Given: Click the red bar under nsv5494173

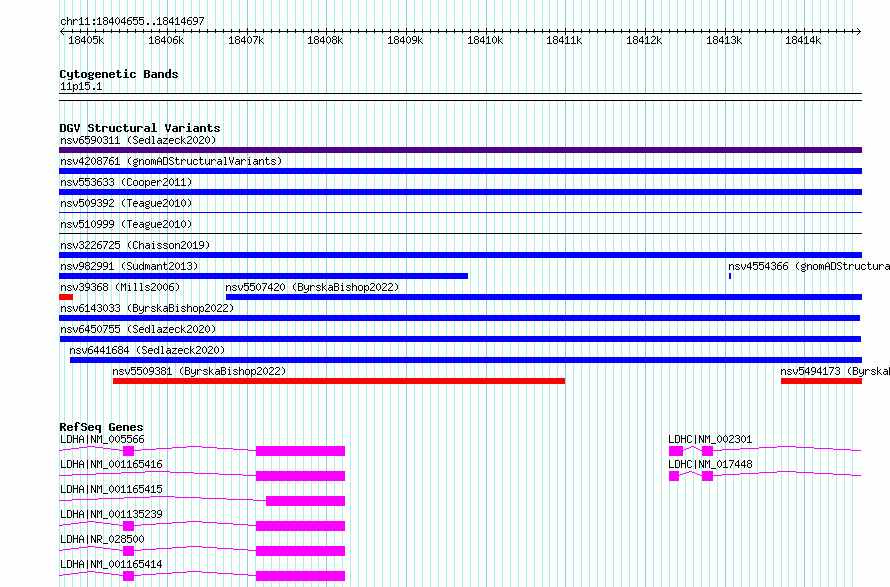Looking at the screenshot, I should click(x=821, y=381).
